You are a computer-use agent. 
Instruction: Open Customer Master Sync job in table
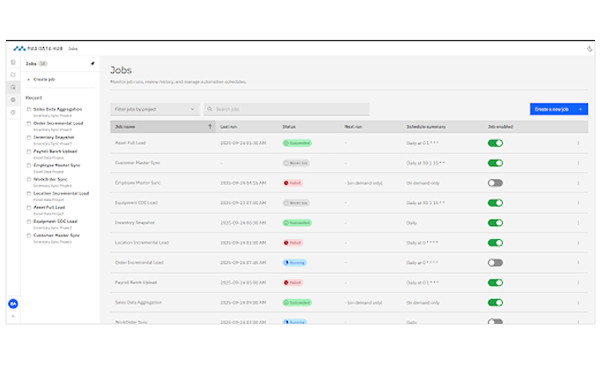(x=137, y=163)
